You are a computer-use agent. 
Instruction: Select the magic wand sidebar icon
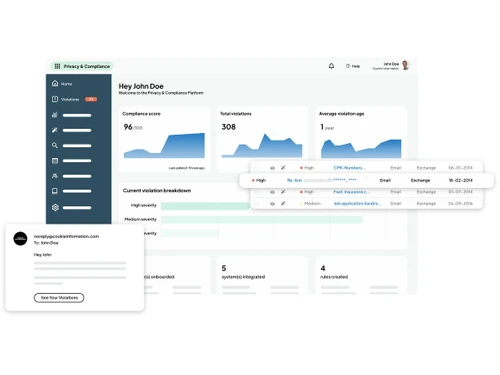point(55,130)
